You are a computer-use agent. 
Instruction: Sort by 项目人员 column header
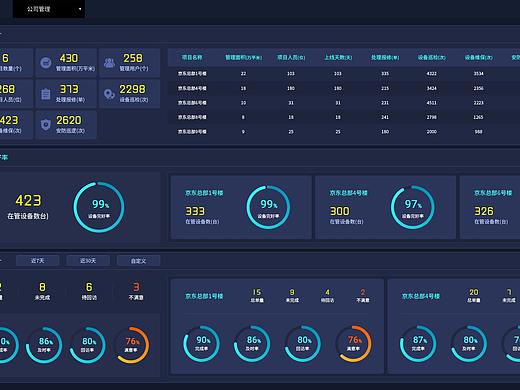pyautogui.click(x=291, y=57)
